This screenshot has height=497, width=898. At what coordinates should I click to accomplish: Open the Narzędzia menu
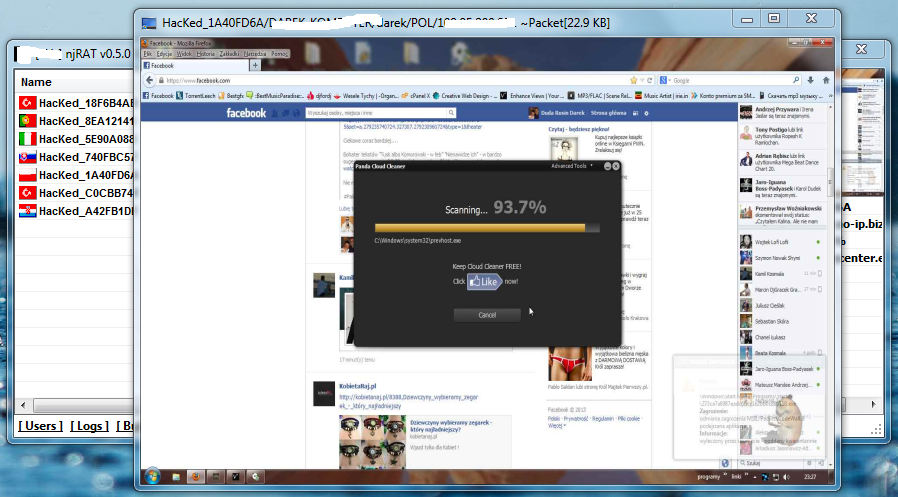click(x=255, y=54)
